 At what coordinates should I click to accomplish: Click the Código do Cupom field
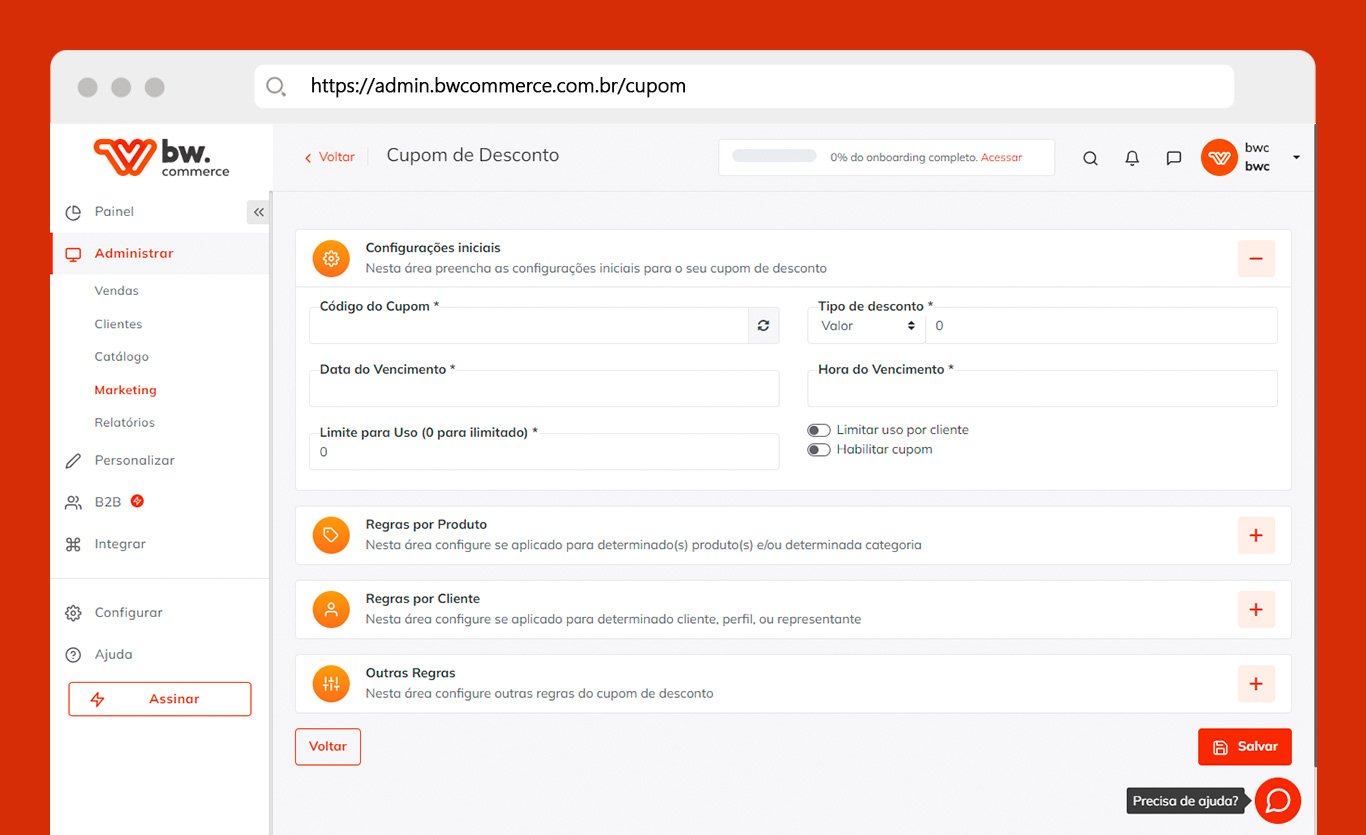point(529,325)
